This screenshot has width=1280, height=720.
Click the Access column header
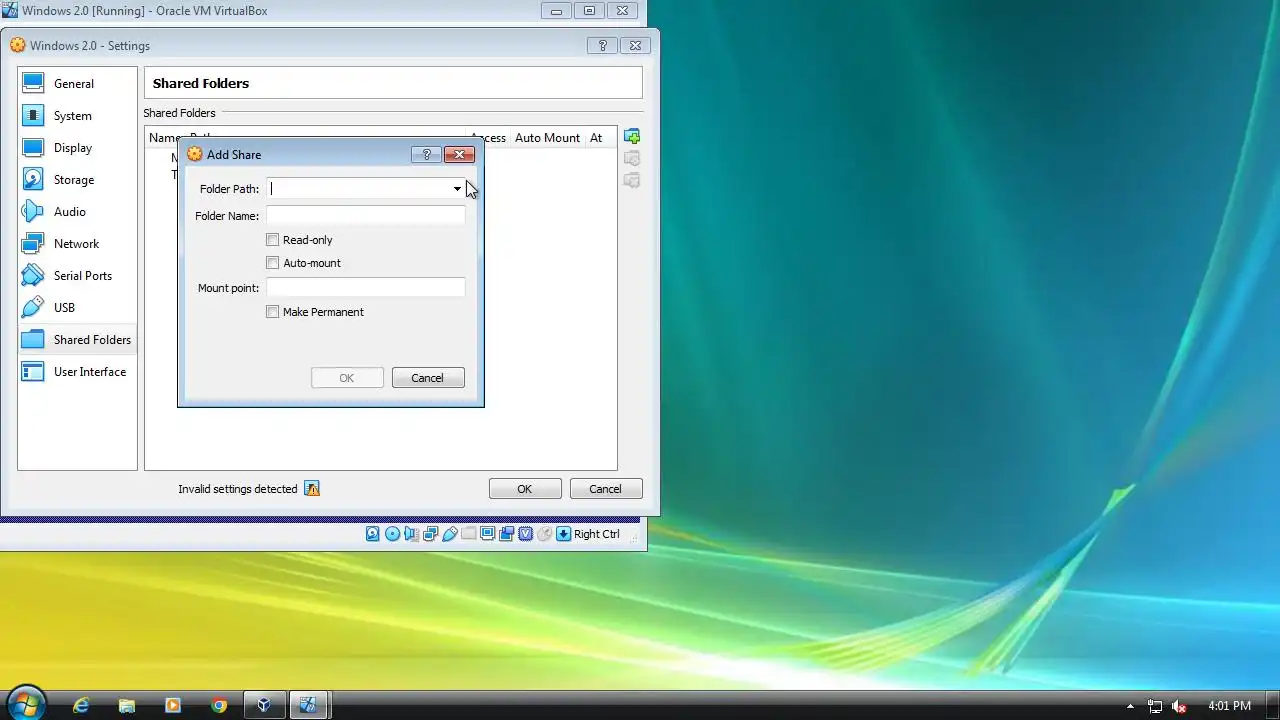point(489,138)
